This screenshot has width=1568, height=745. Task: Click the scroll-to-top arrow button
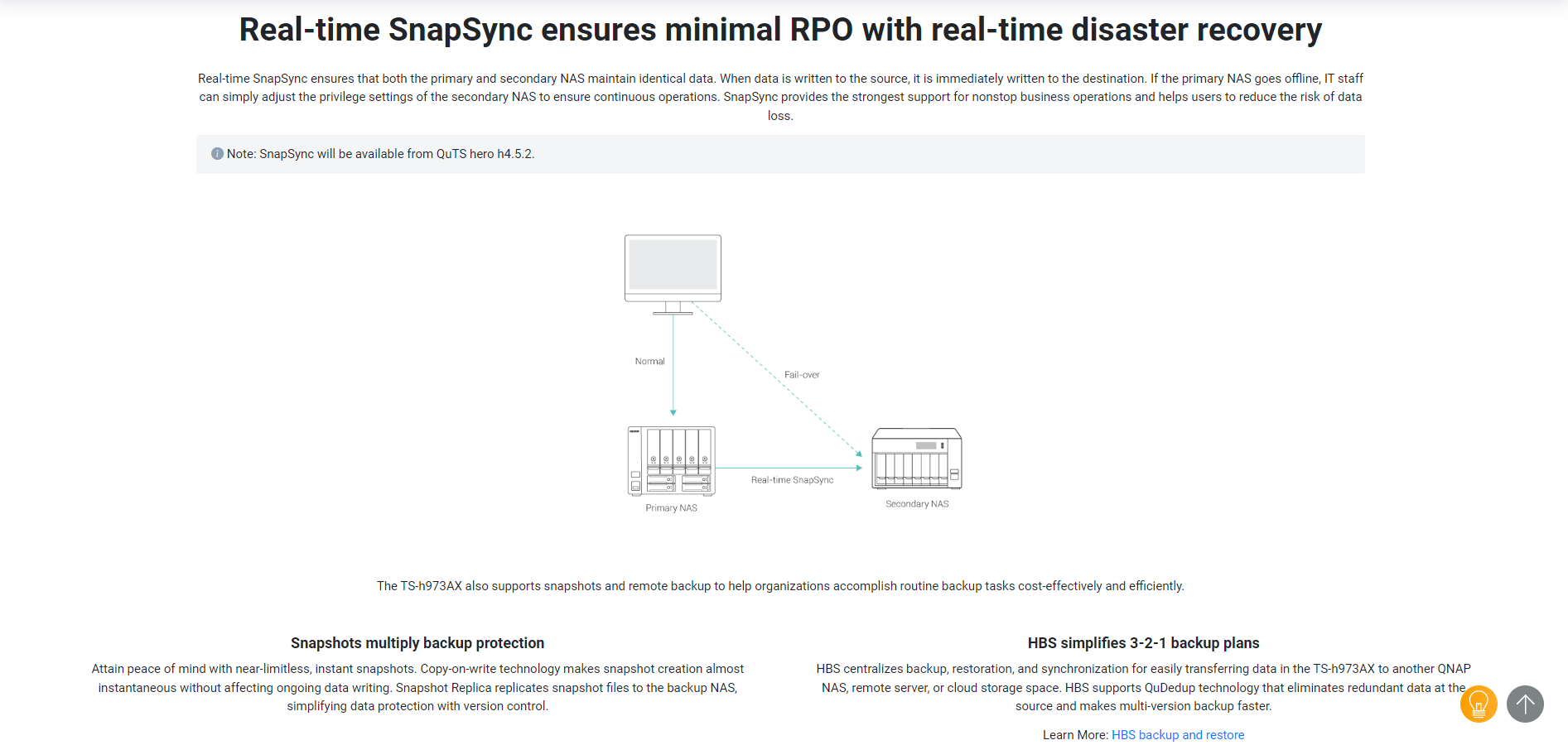click(x=1525, y=704)
